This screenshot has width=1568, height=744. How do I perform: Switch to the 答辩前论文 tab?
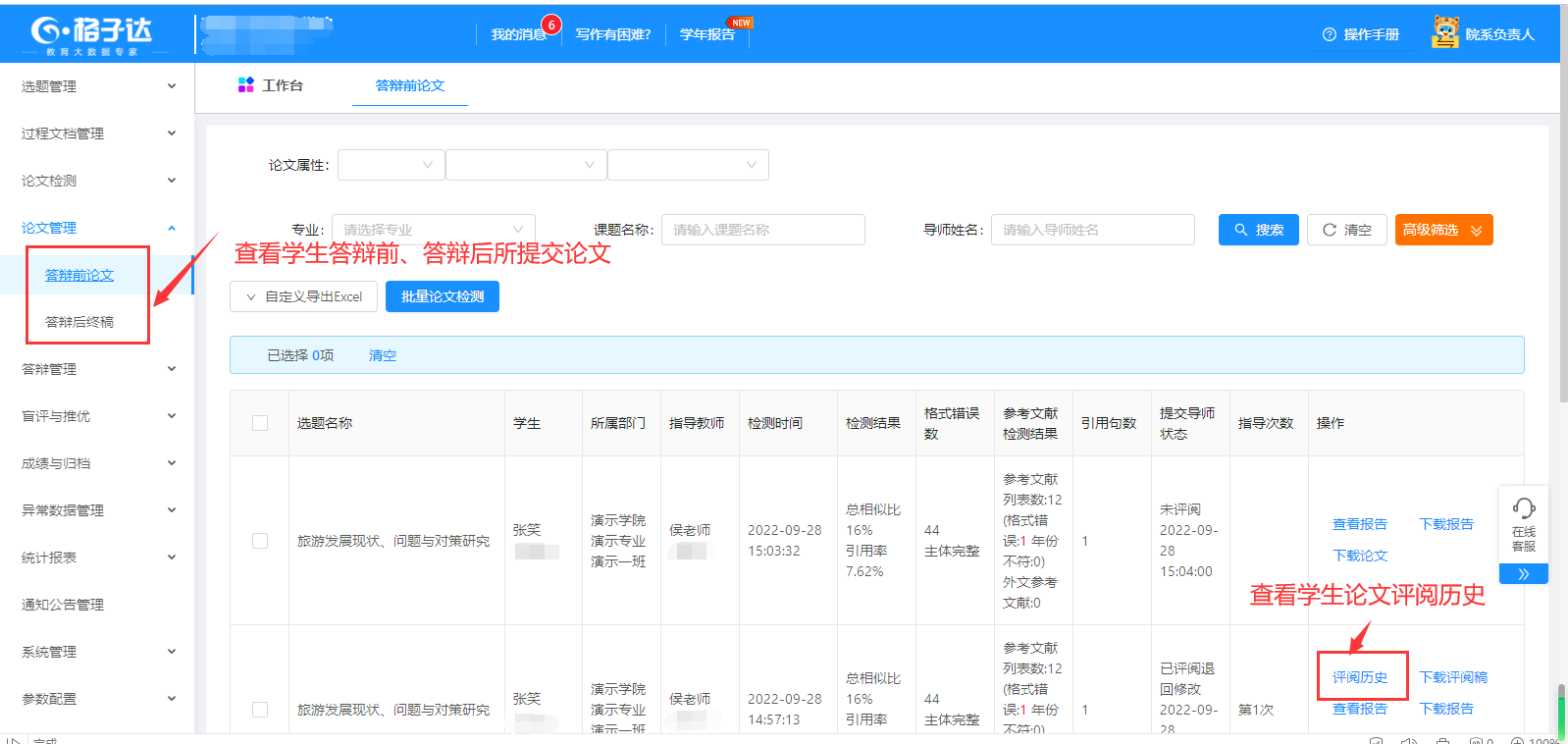pos(409,85)
